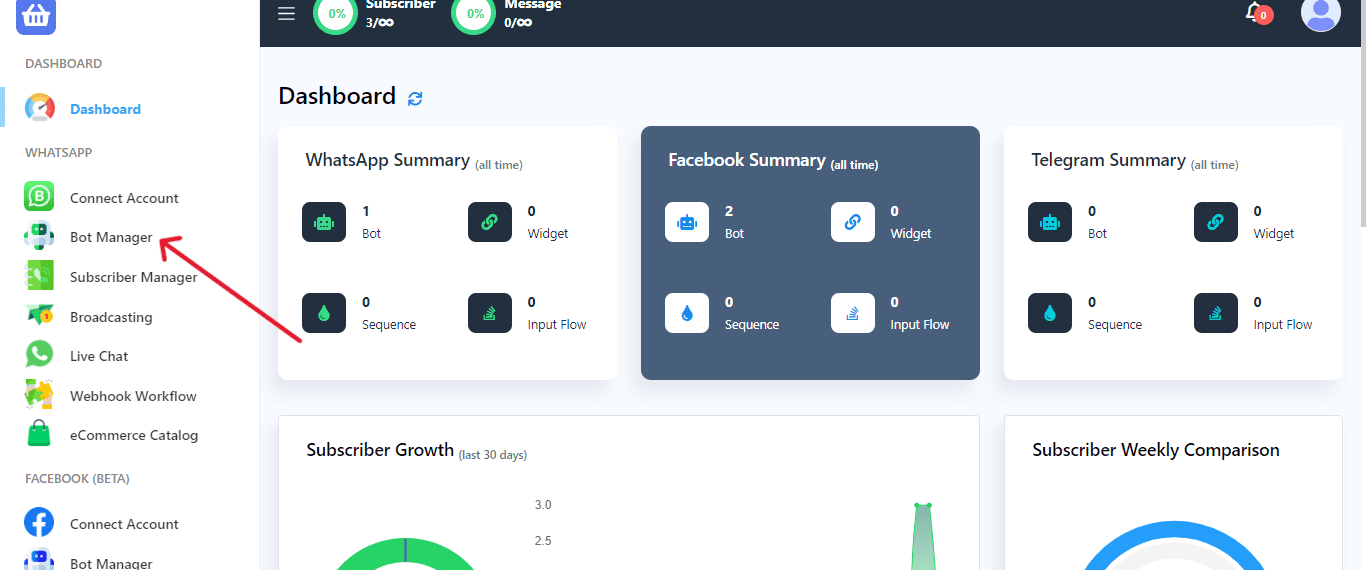This screenshot has width=1366, height=570.
Task: Open WhatsApp Connect Account
Action: tap(124, 198)
